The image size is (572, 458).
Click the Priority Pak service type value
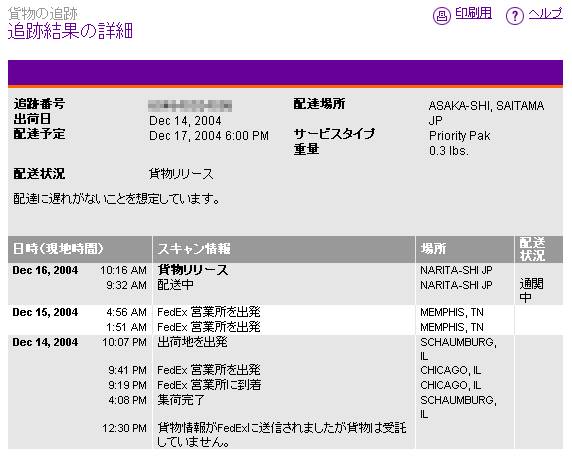pos(459,136)
